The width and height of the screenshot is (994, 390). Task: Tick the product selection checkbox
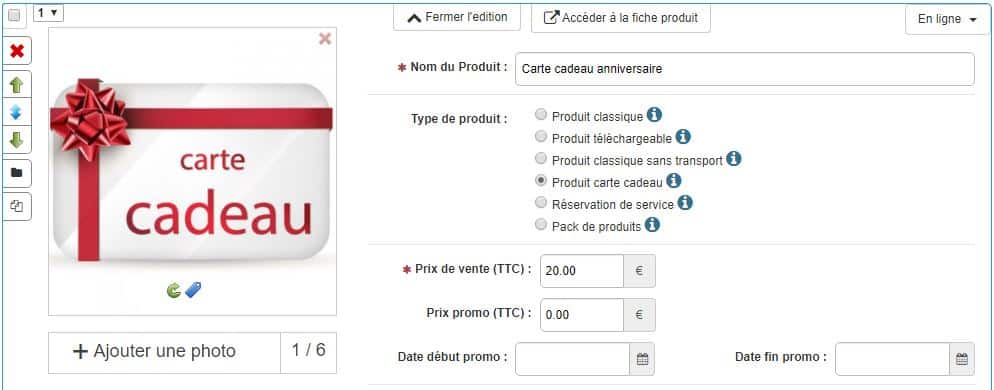click(x=14, y=16)
